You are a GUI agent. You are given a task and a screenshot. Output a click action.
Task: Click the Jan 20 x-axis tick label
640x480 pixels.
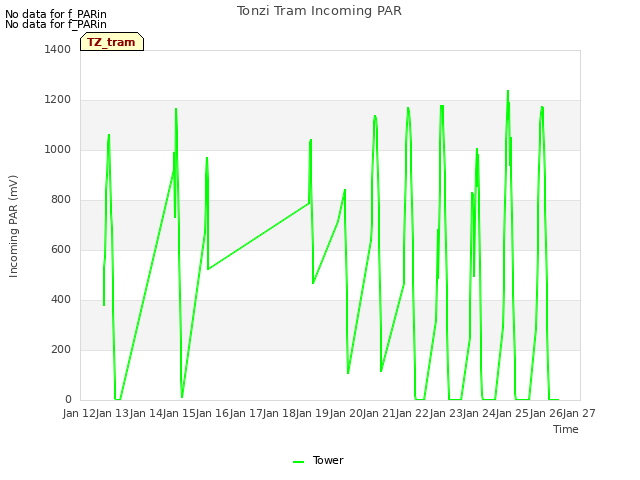click(x=346, y=413)
